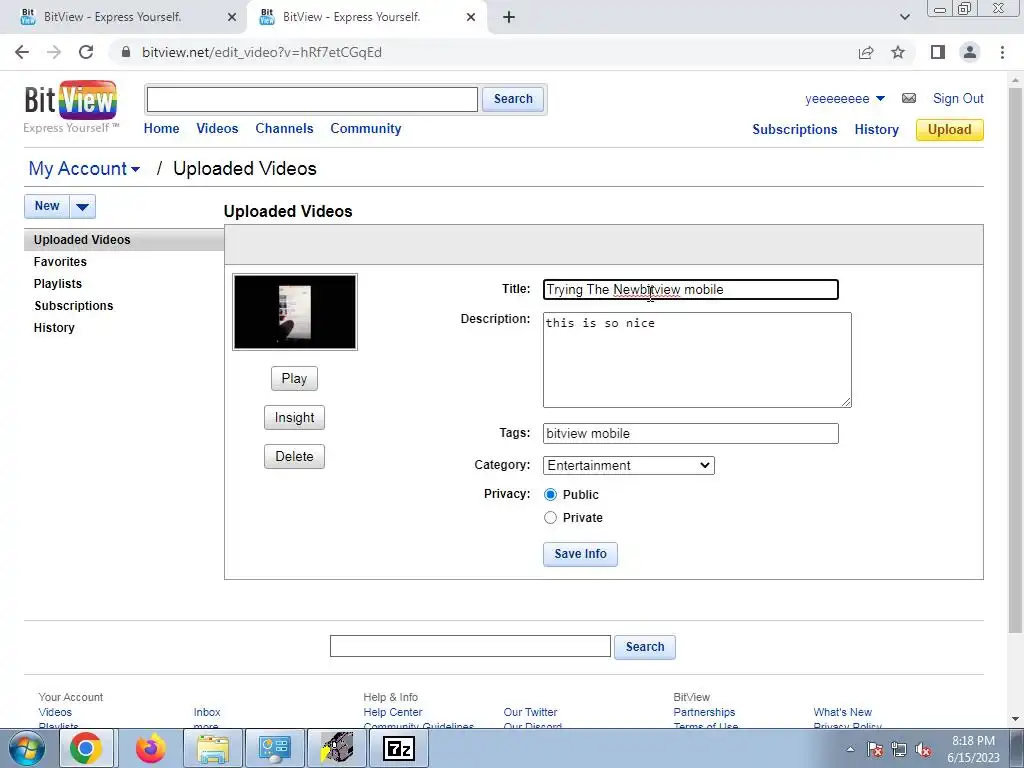Click the BitView rainbow logo
Screen dimensions: 1024x768
[x=71, y=101]
